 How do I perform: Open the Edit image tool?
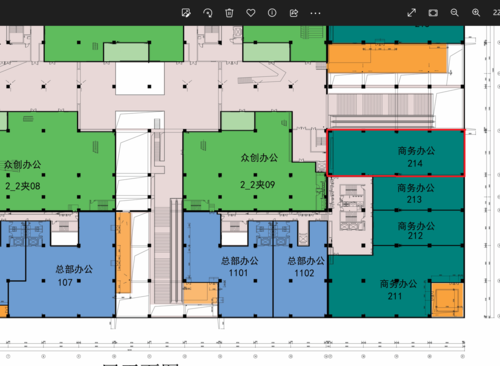(186, 13)
